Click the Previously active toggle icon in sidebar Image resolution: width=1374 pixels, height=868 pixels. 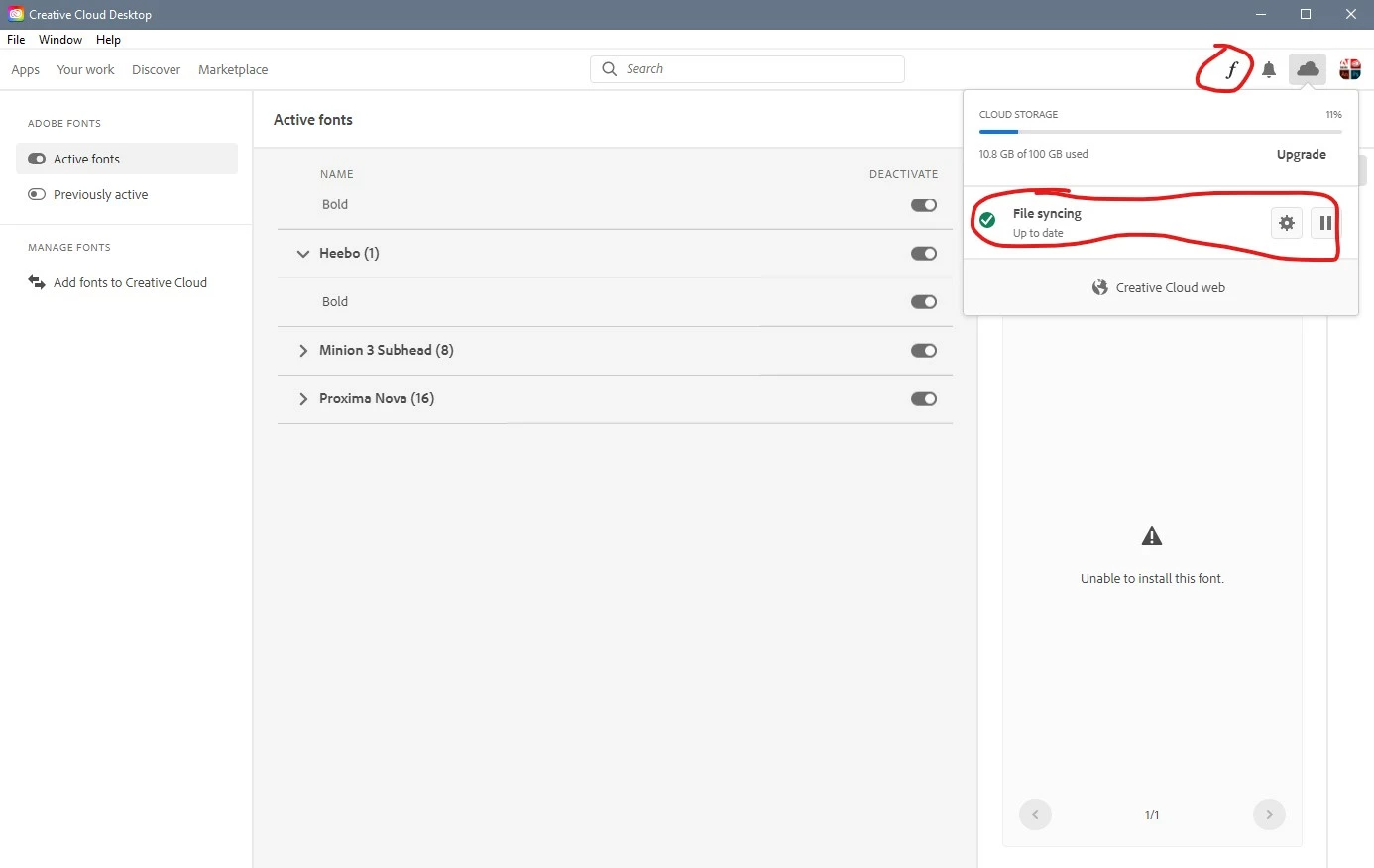37,194
